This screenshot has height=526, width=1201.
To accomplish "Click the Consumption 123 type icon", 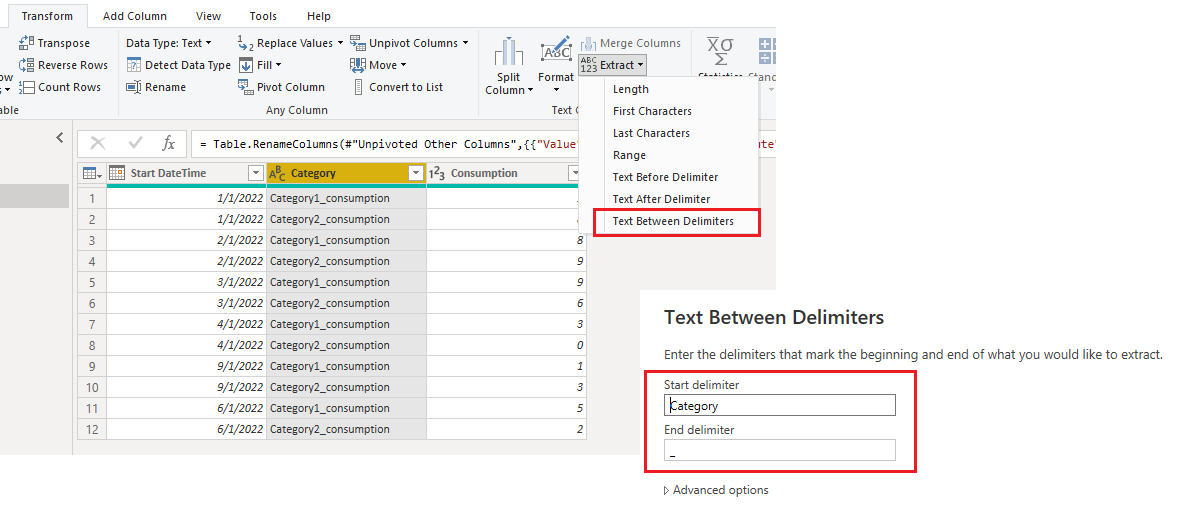I will tap(437, 173).
